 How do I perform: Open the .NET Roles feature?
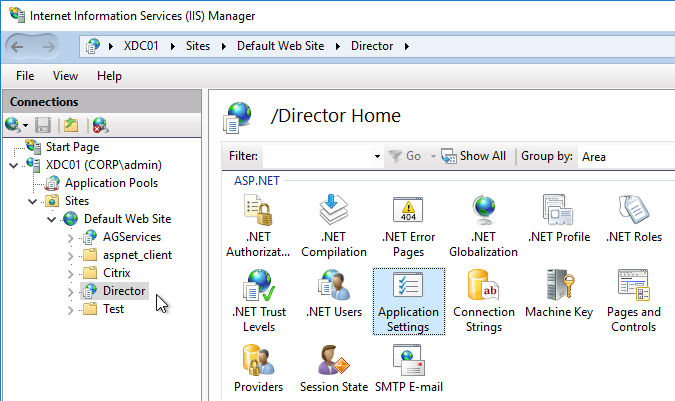[x=634, y=219]
